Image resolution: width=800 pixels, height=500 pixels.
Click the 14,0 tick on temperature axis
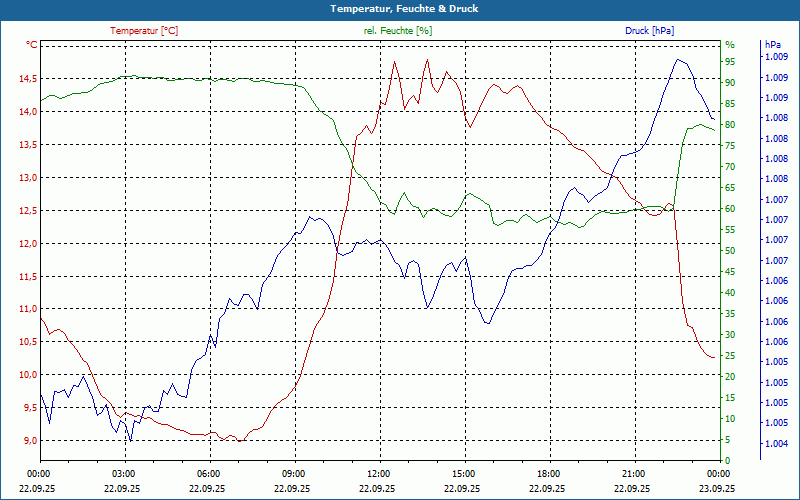pos(28,112)
